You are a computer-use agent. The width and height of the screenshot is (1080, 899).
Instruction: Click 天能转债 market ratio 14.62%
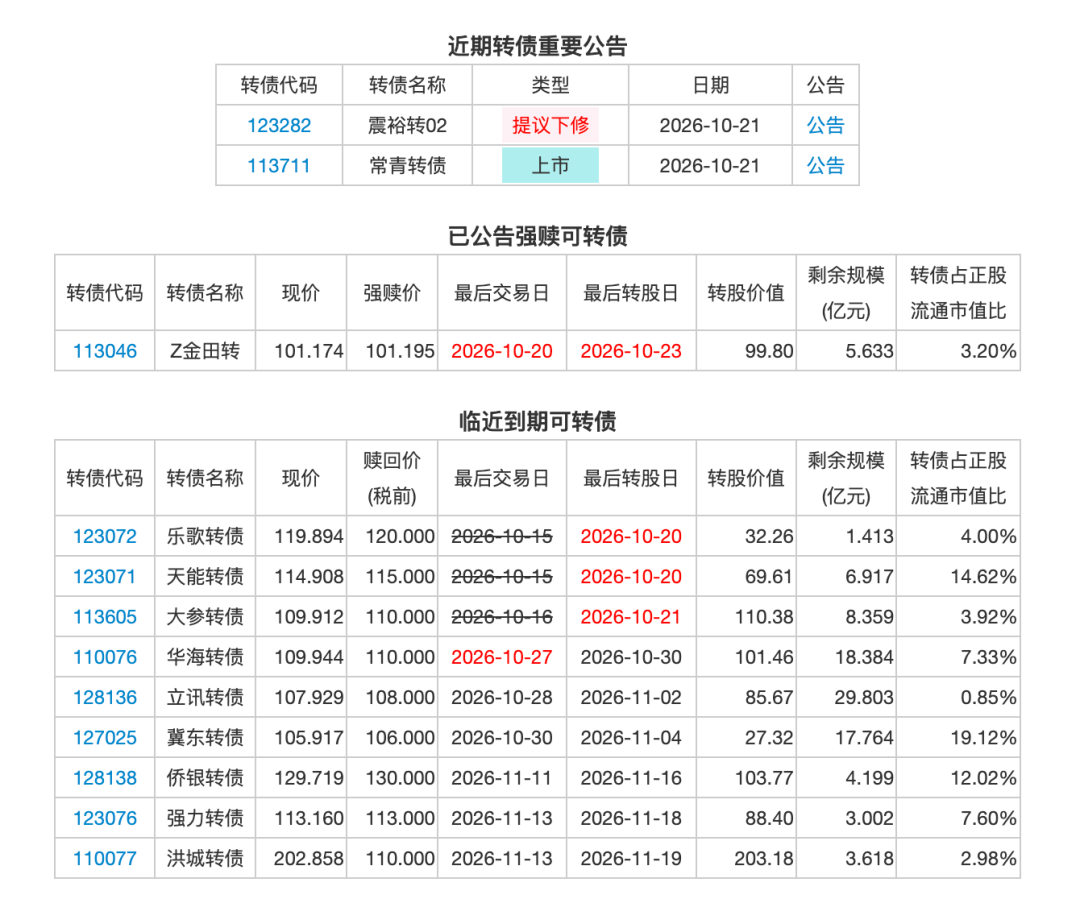pyautogui.click(x=984, y=577)
